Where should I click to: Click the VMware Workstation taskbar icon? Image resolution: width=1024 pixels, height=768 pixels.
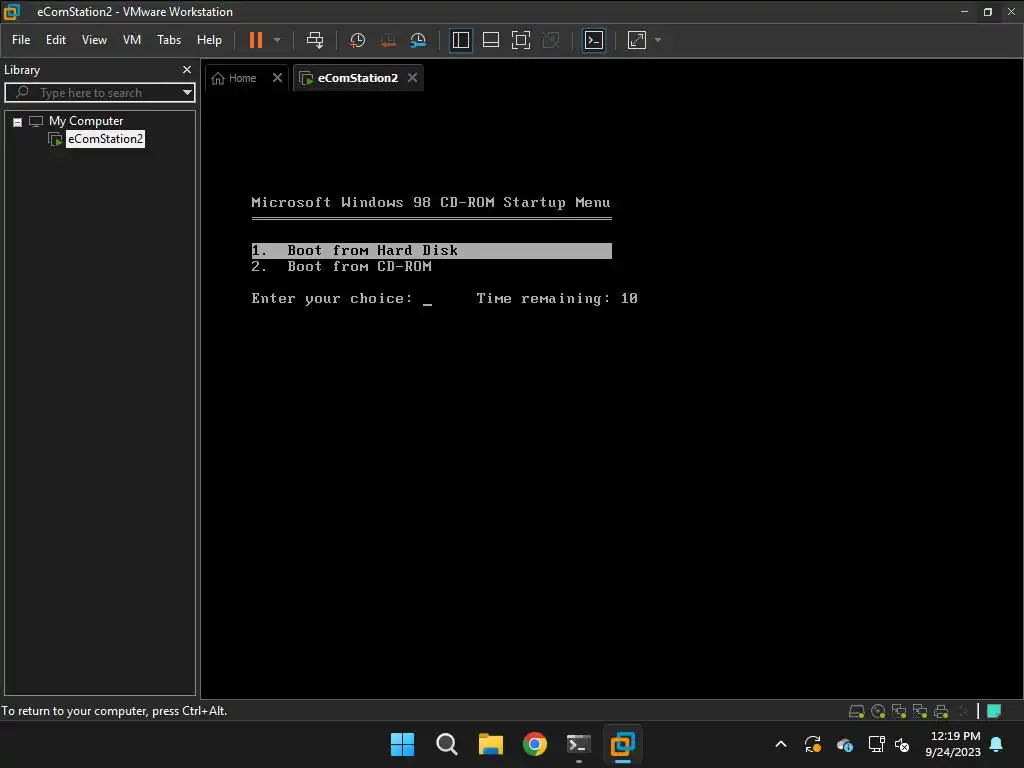(622, 744)
